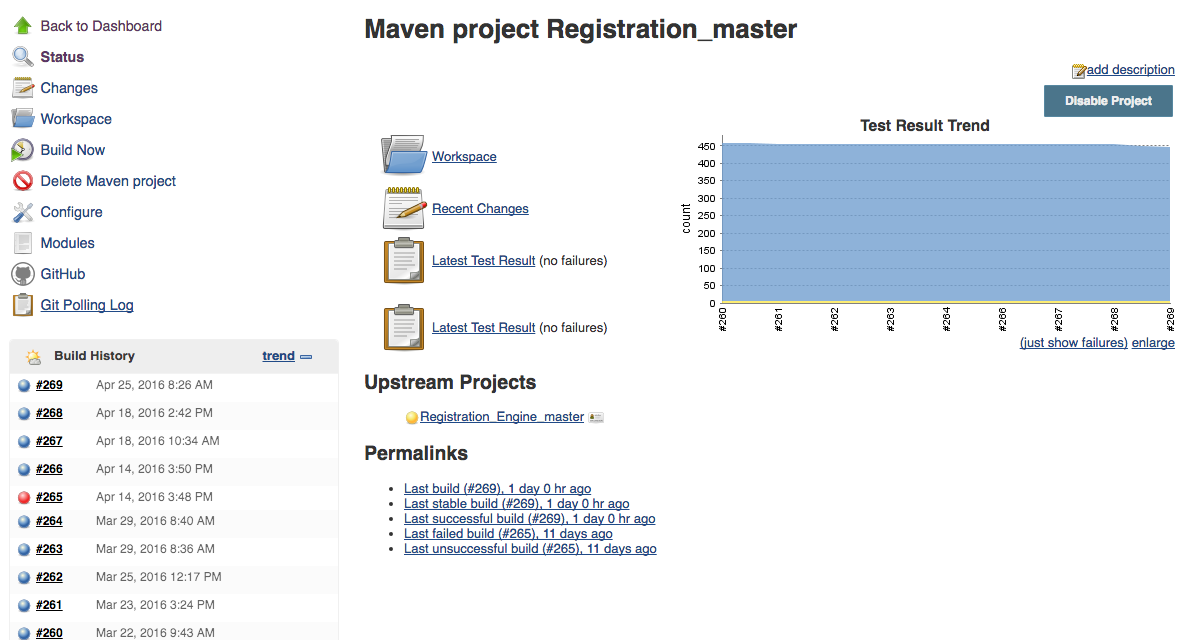Click the Build Now clock icon
The image size is (1199, 640).
point(22,150)
